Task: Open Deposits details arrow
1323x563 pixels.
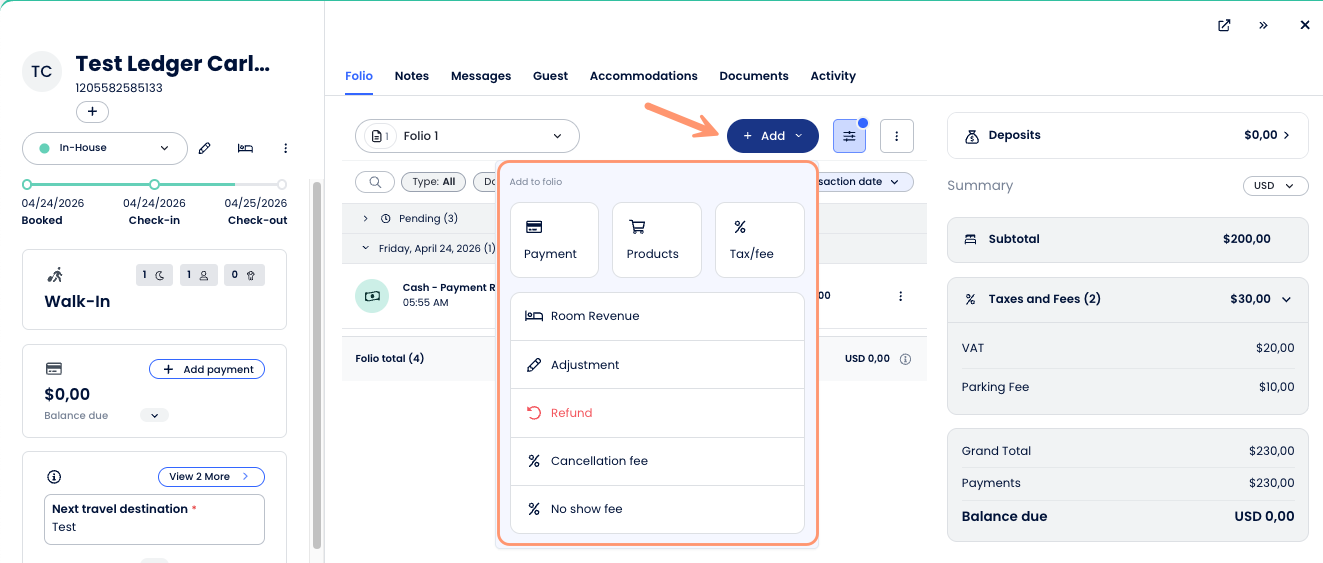Action: (1286, 135)
